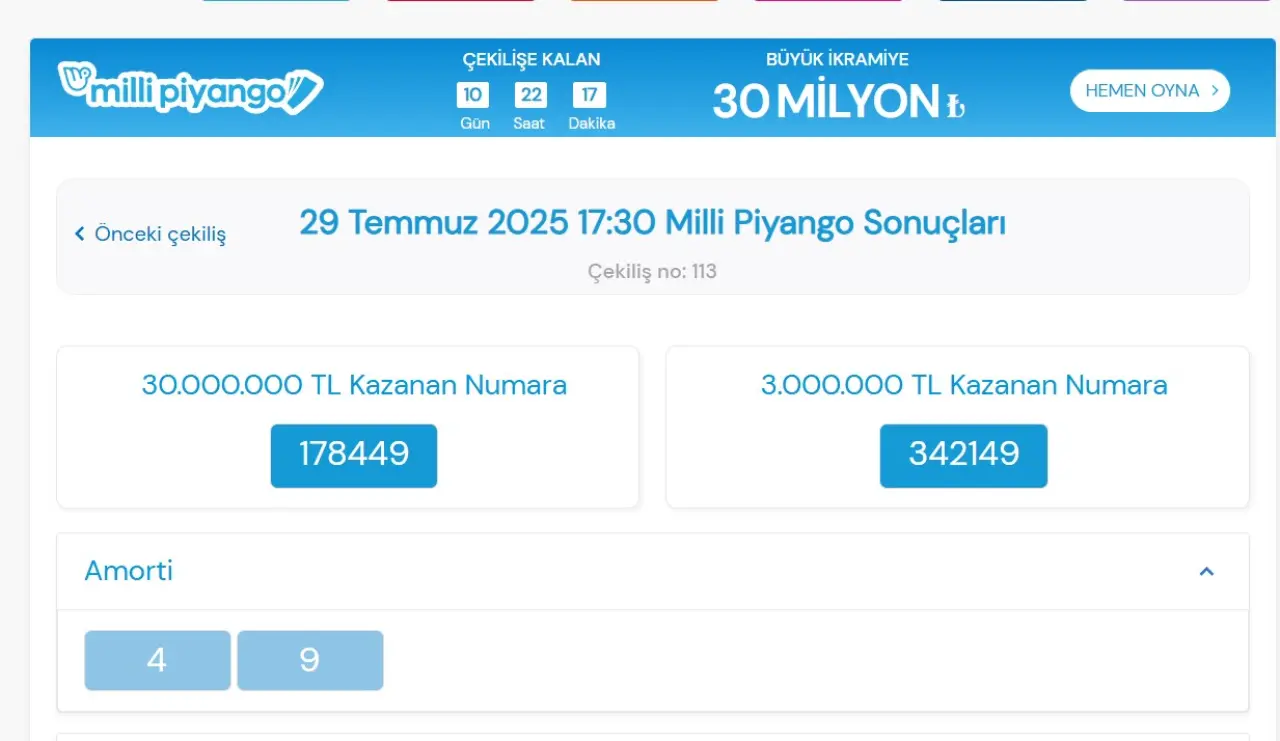Select the amorti number 4 tile
Screen dimensions: 1280x741
pyautogui.click(x=157, y=660)
